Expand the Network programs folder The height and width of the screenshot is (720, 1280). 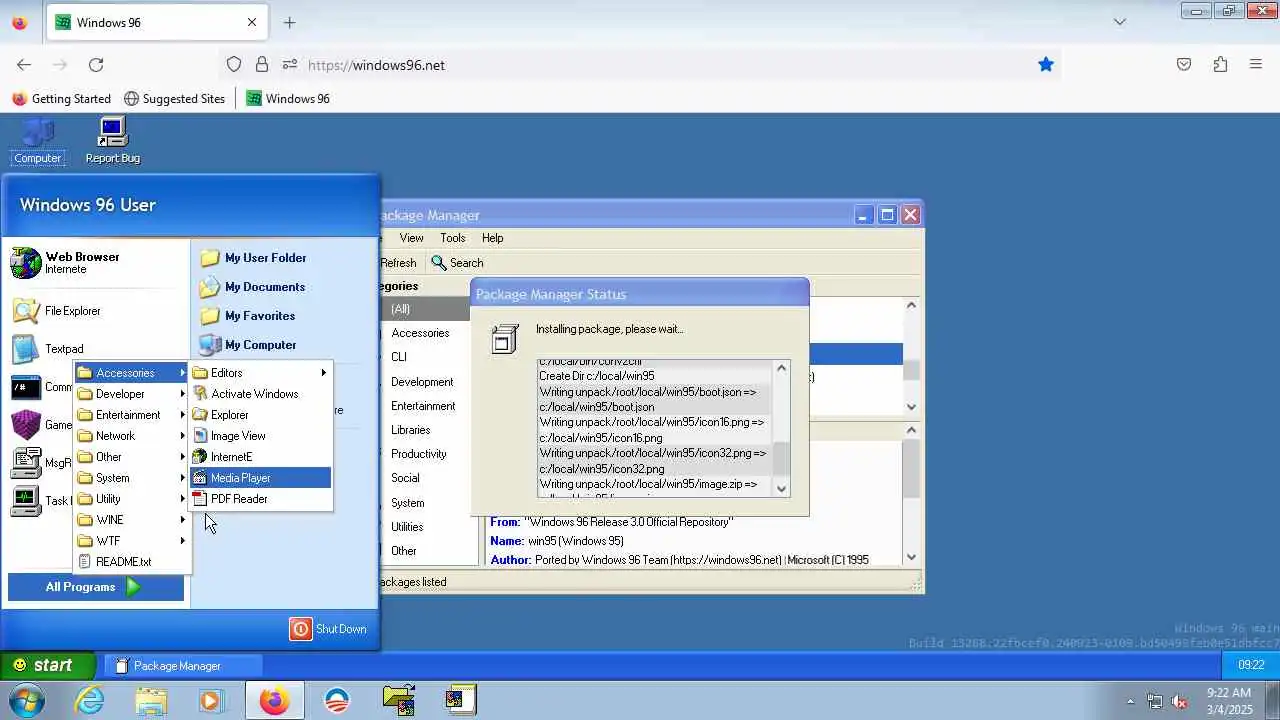click(132, 436)
